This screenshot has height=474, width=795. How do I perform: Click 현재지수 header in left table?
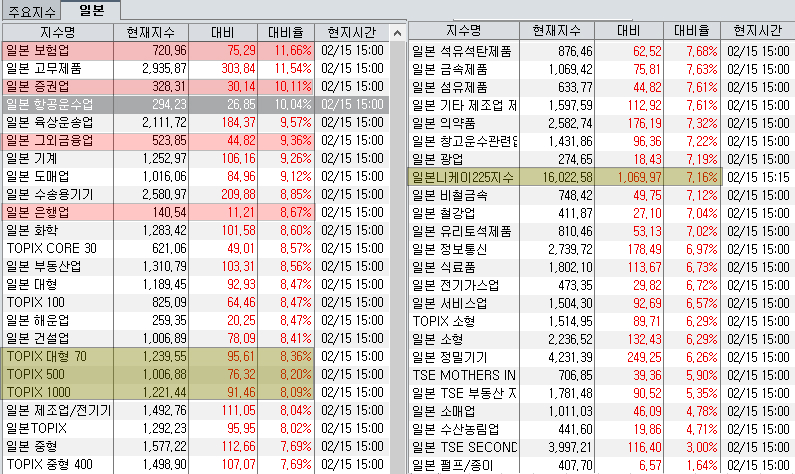coord(151,32)
